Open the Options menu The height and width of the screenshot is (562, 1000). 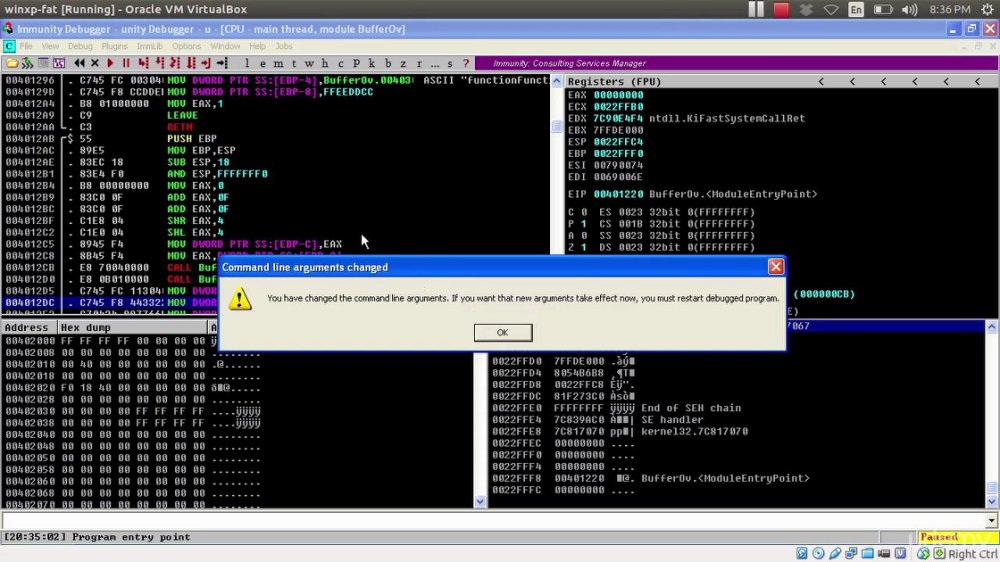186,46
